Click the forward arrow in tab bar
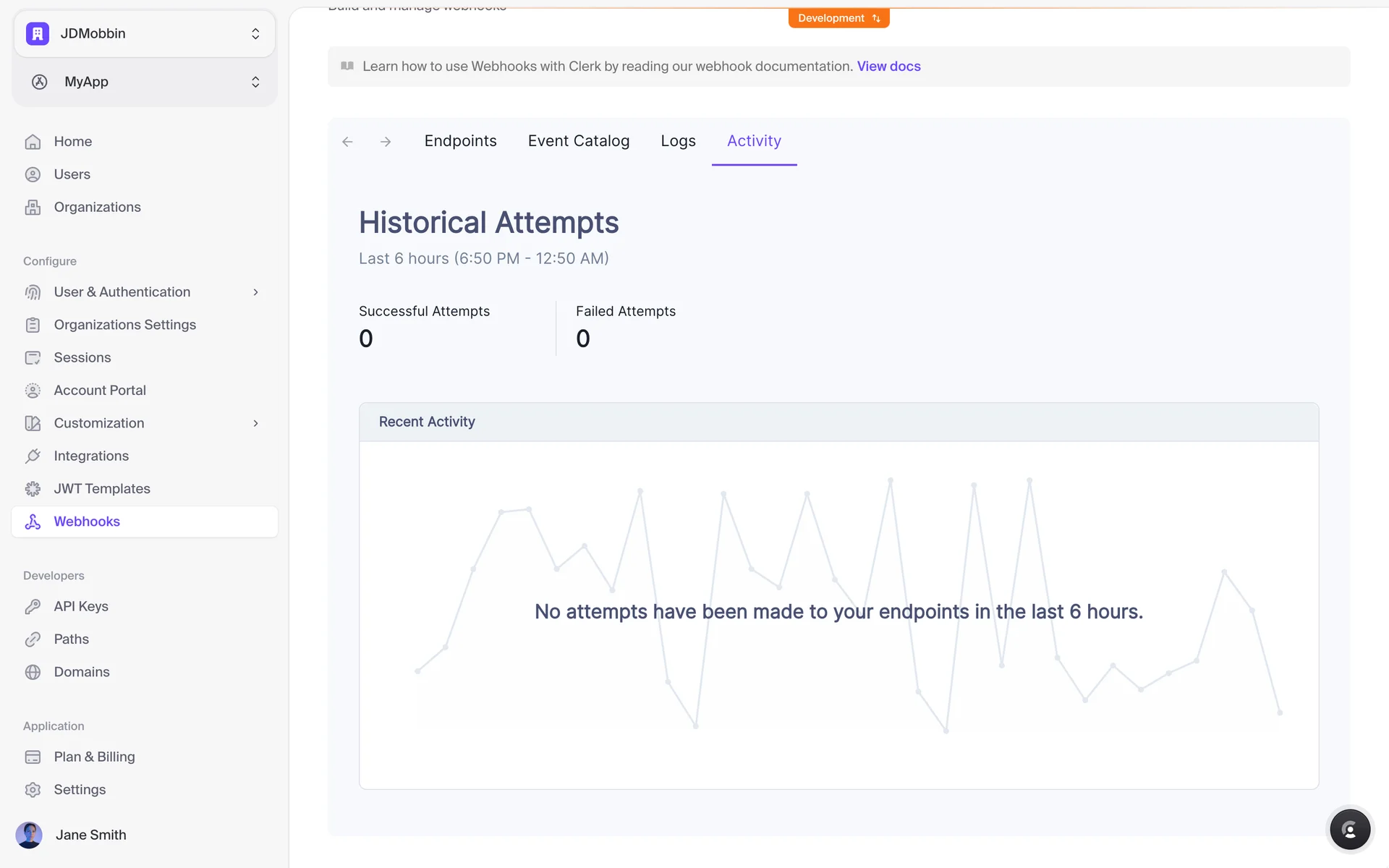The image size is (1389, 868). (386, 142)
